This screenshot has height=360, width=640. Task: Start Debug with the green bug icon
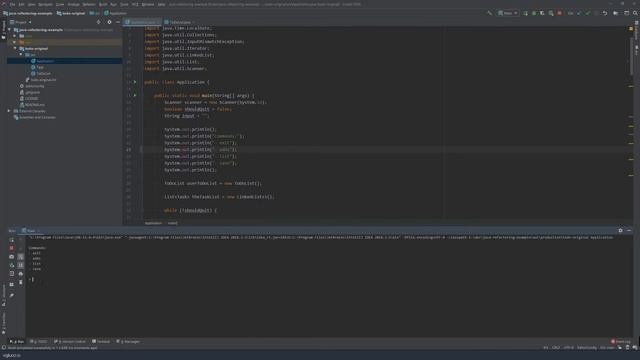(x=534, y=13)
